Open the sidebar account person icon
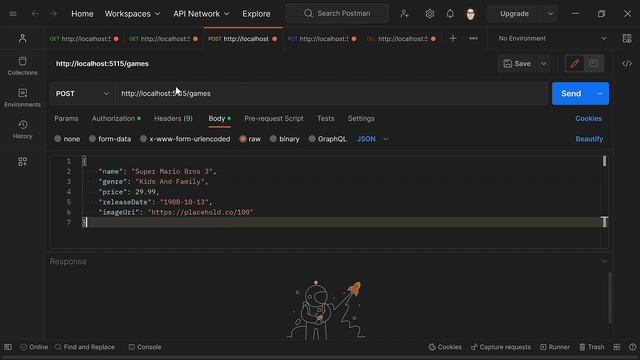Image resolution: width=640 pixels, height=360 pixels. [22, 38]
